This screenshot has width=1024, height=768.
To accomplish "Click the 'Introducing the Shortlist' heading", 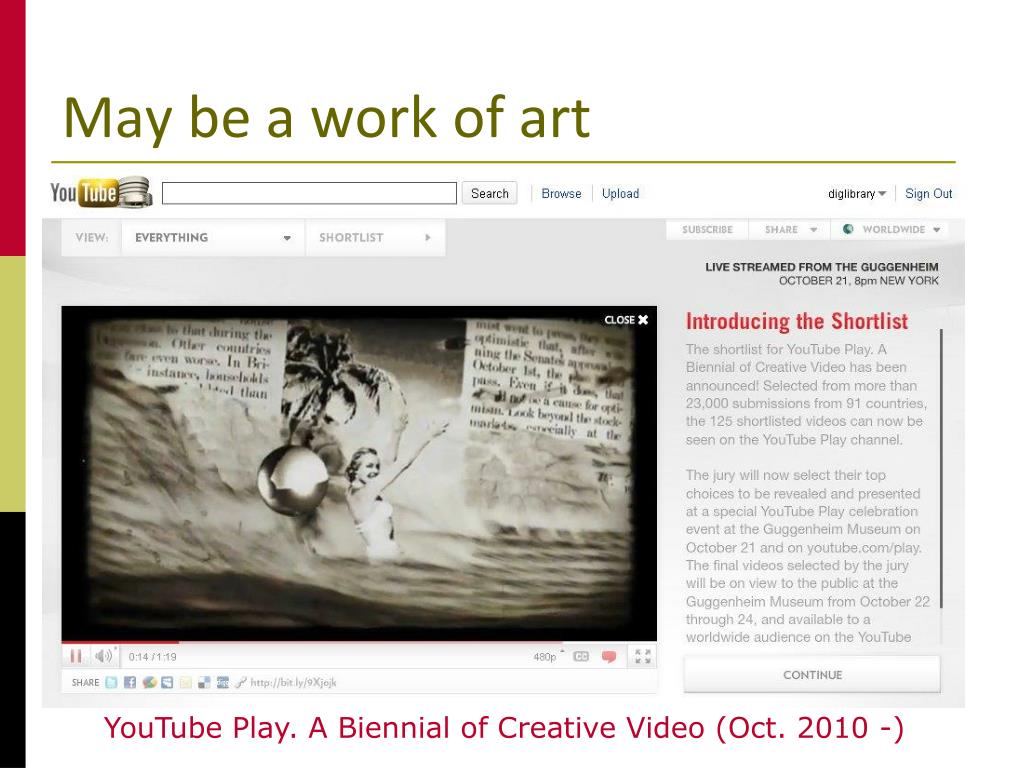I will click(797, 321).
